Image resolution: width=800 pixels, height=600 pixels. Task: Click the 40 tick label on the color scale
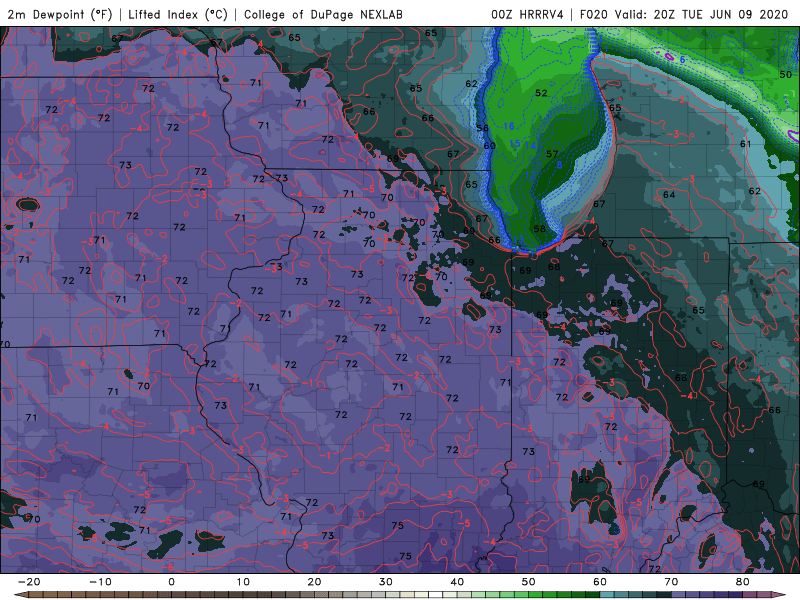(x=457, y=582)
